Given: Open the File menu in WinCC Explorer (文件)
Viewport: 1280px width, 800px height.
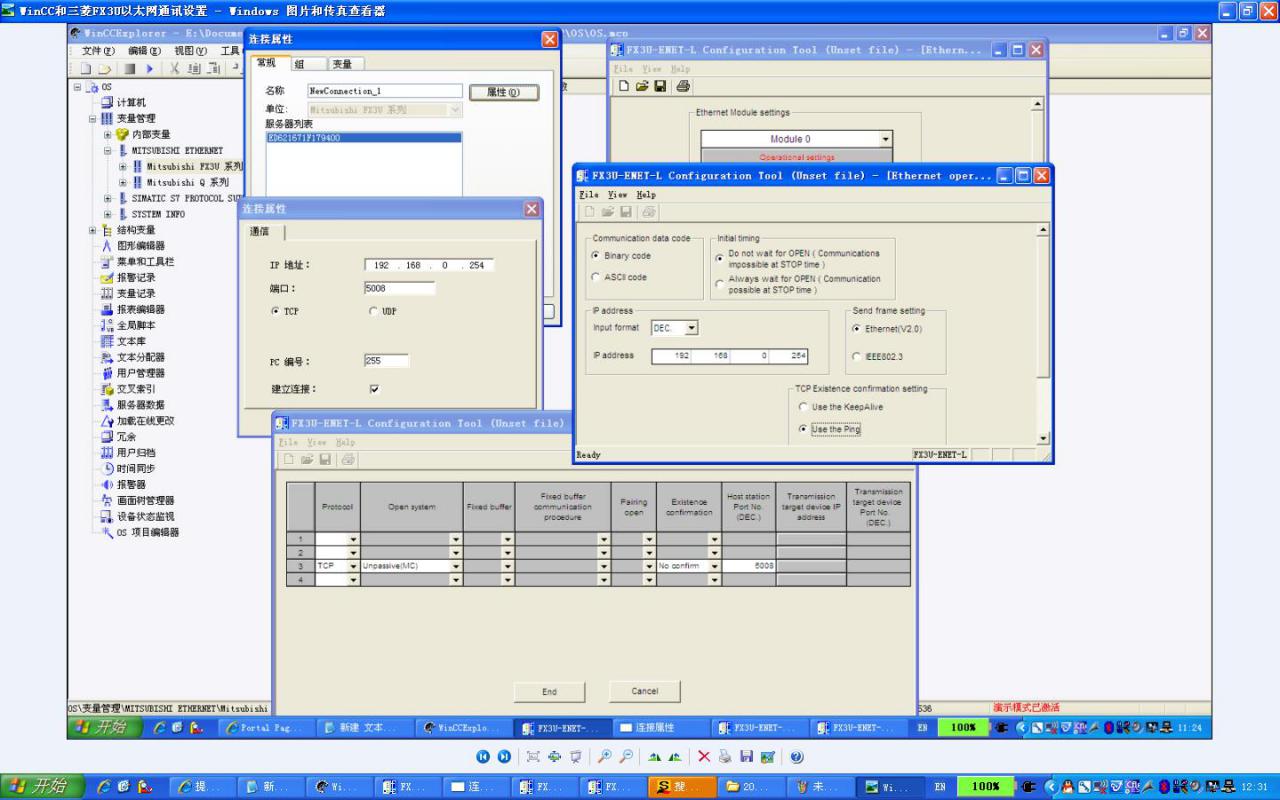Looking at the screenshot, I should coord(98,51).
